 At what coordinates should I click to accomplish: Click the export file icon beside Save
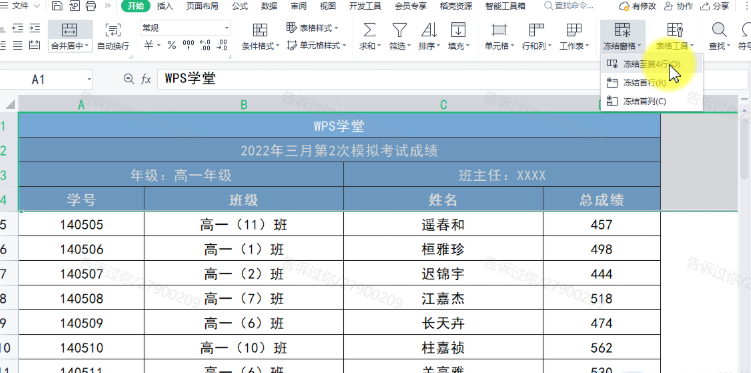pos(74,6)
